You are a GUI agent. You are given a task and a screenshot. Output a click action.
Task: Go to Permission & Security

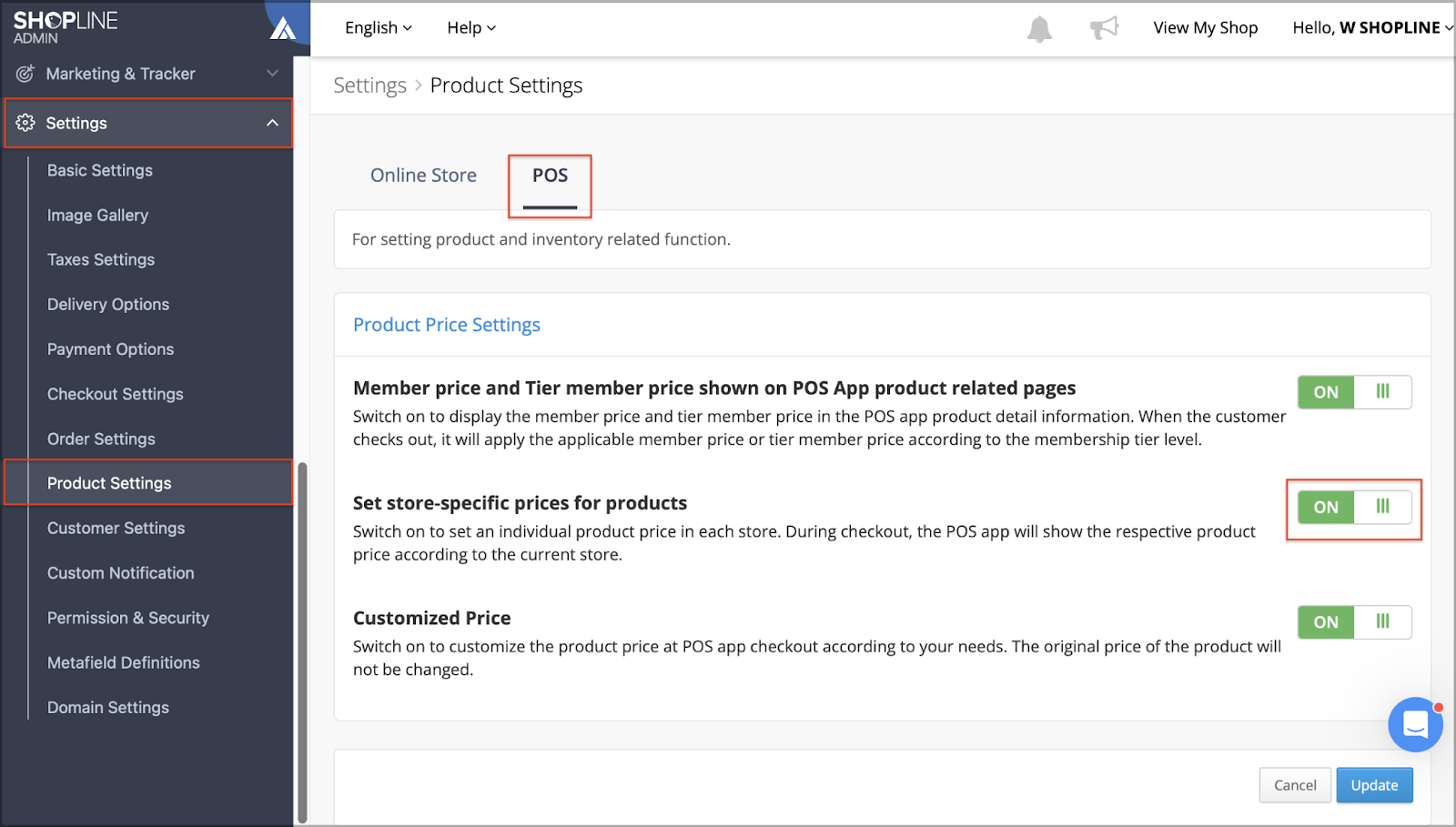[x=128, y=618]
